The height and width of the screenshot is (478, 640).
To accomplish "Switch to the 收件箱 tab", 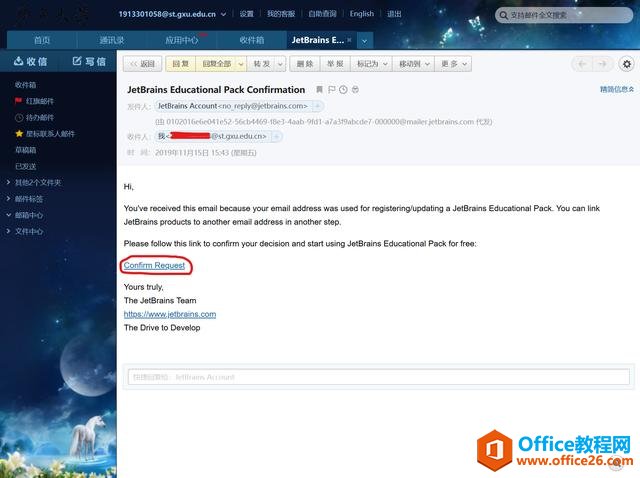I will point(251,40).
